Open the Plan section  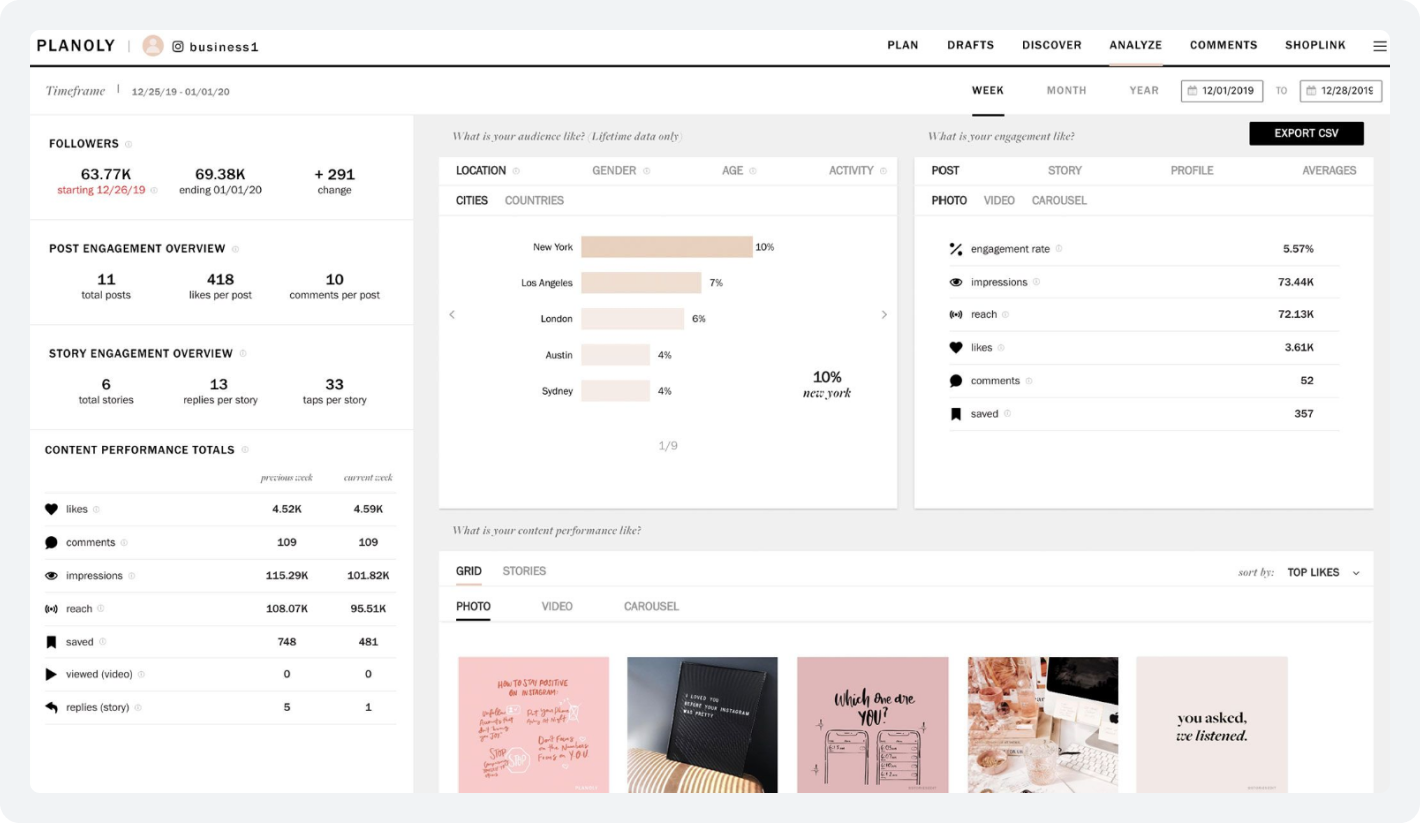[x=903, y=45]
